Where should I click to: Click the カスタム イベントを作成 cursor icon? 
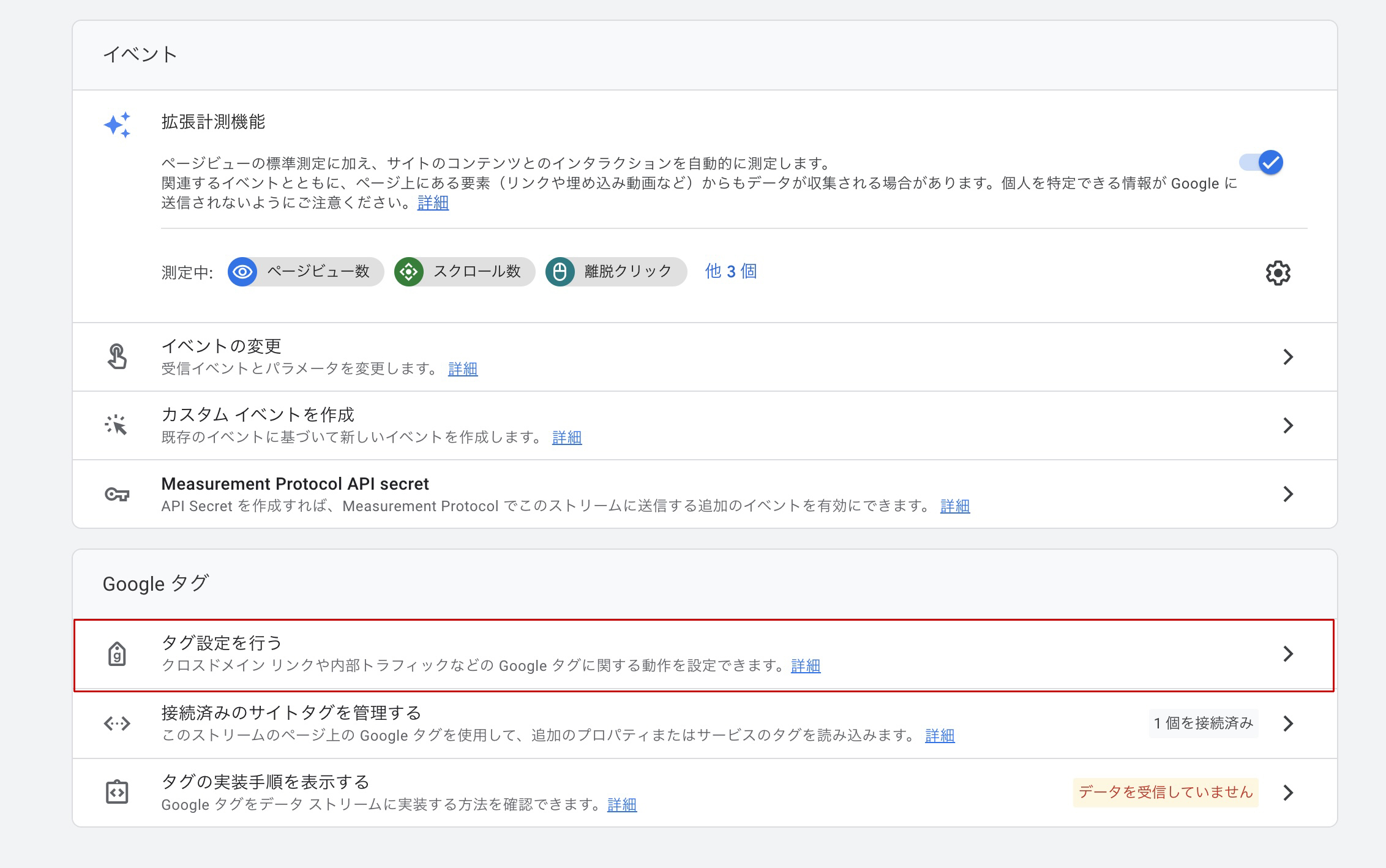click(116, 425)
